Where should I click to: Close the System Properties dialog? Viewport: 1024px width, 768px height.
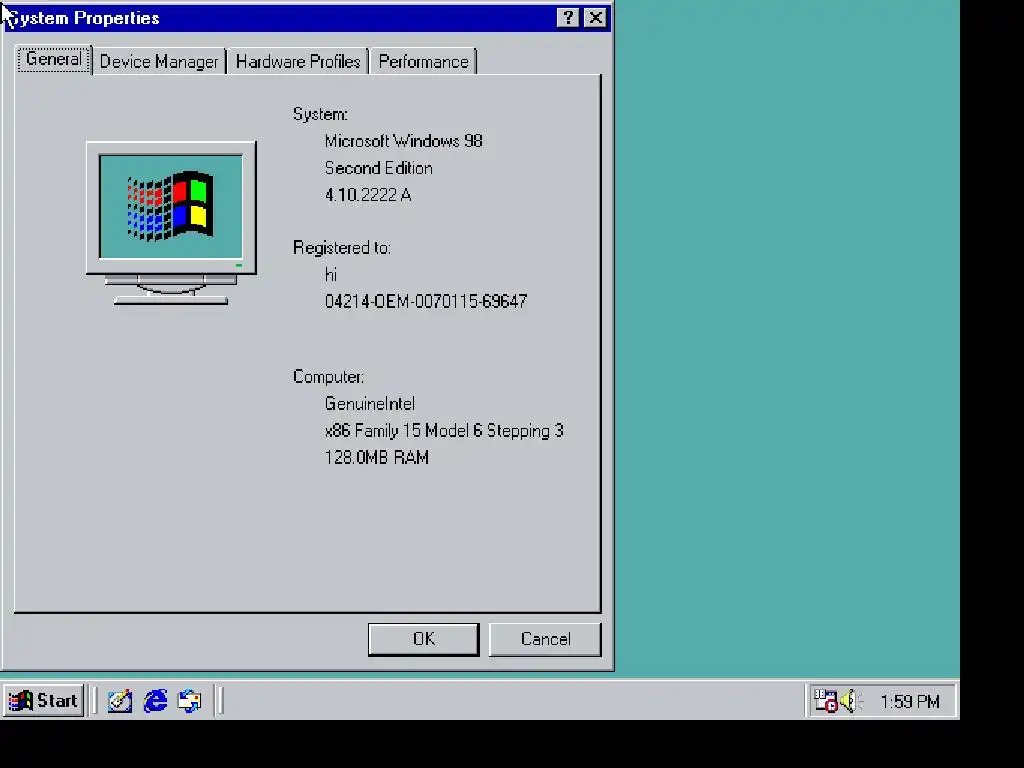596,18
